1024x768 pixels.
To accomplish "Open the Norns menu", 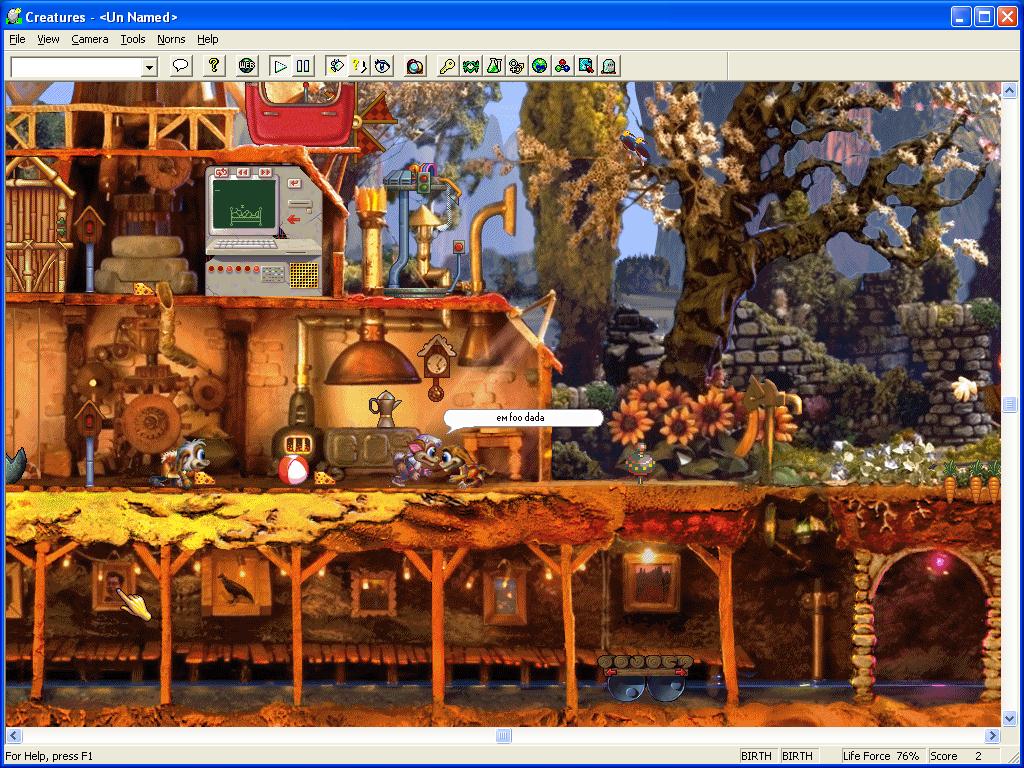I will 171,39.
